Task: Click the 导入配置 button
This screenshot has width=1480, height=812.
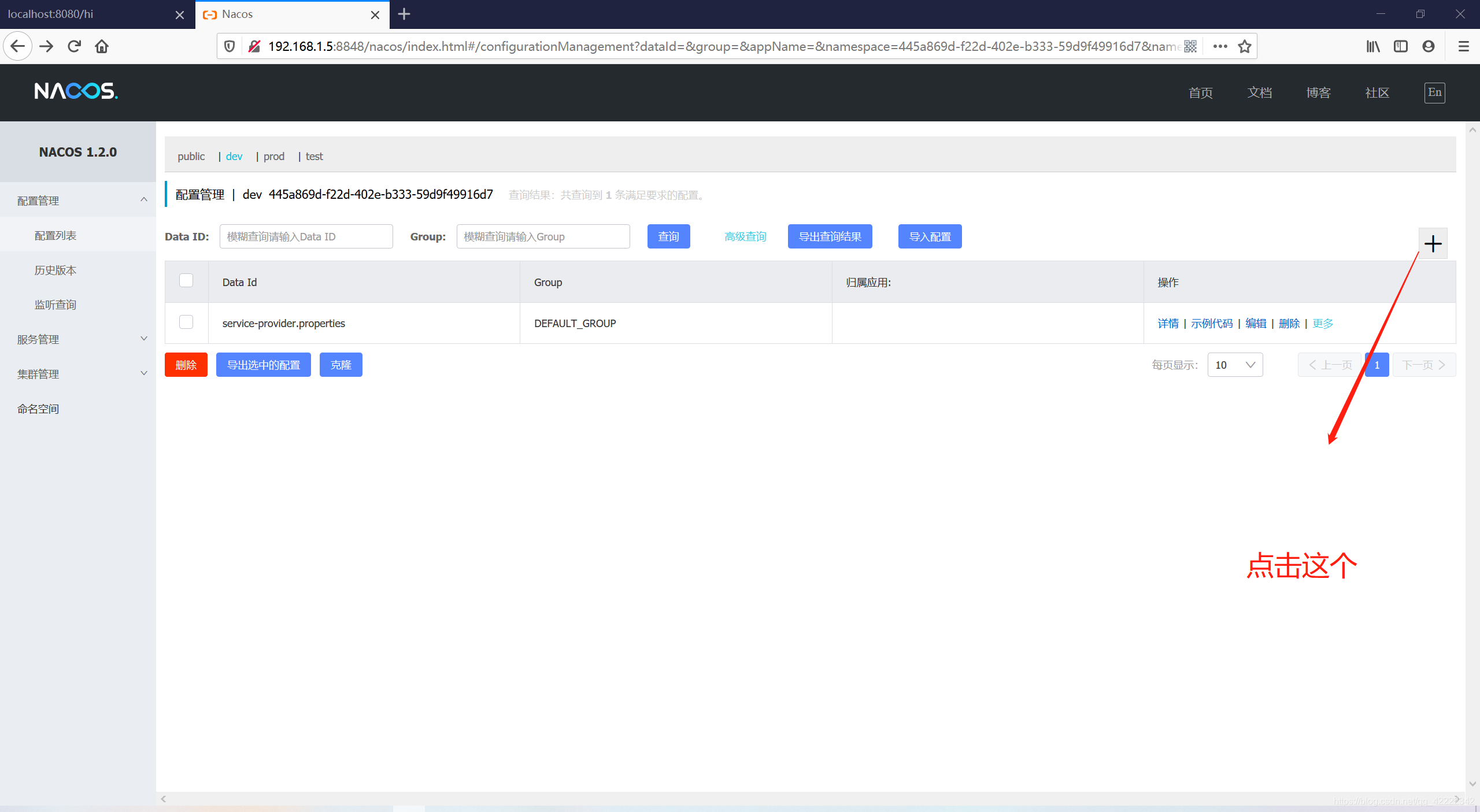Action: point(930,236)
